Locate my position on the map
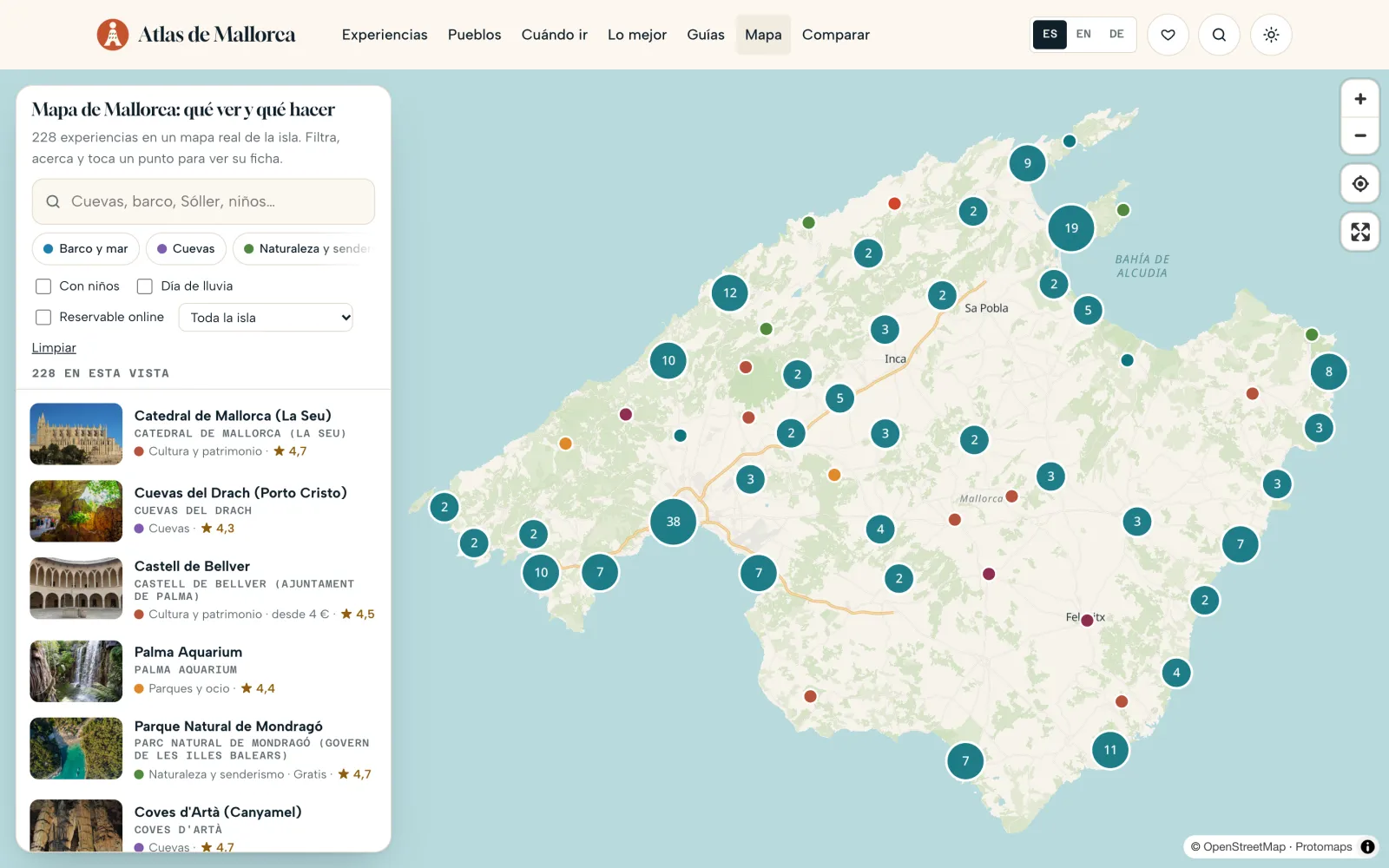The width and height of the screenshot is (1389, 868). 1360,184
